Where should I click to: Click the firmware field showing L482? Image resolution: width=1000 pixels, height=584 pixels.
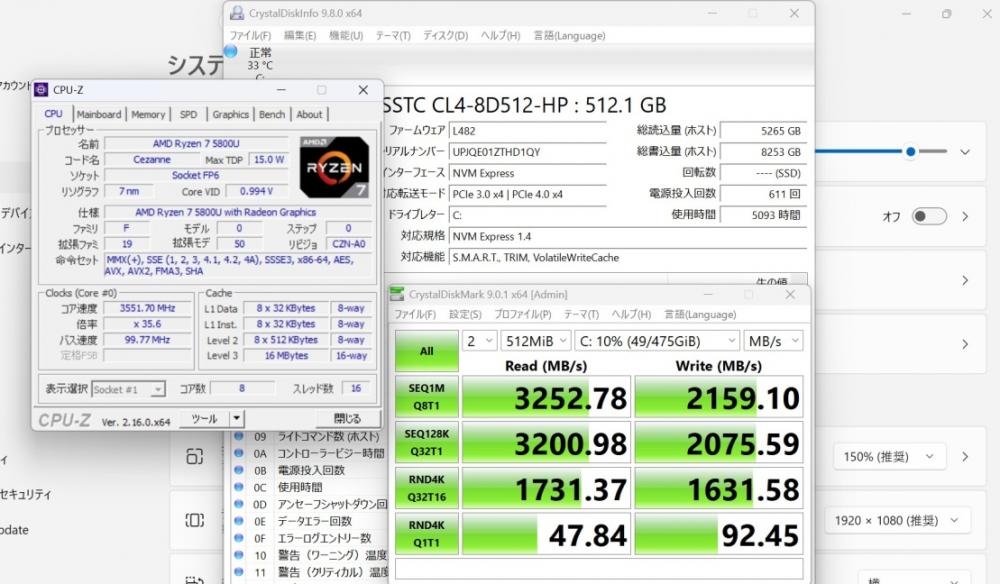pyautogui.click(x=527, y=131)
